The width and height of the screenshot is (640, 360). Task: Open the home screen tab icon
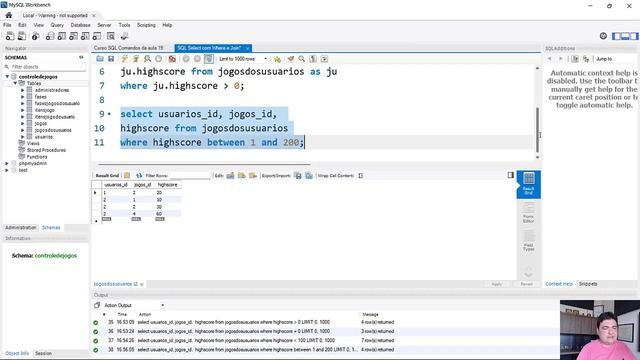tap(9, 15)
